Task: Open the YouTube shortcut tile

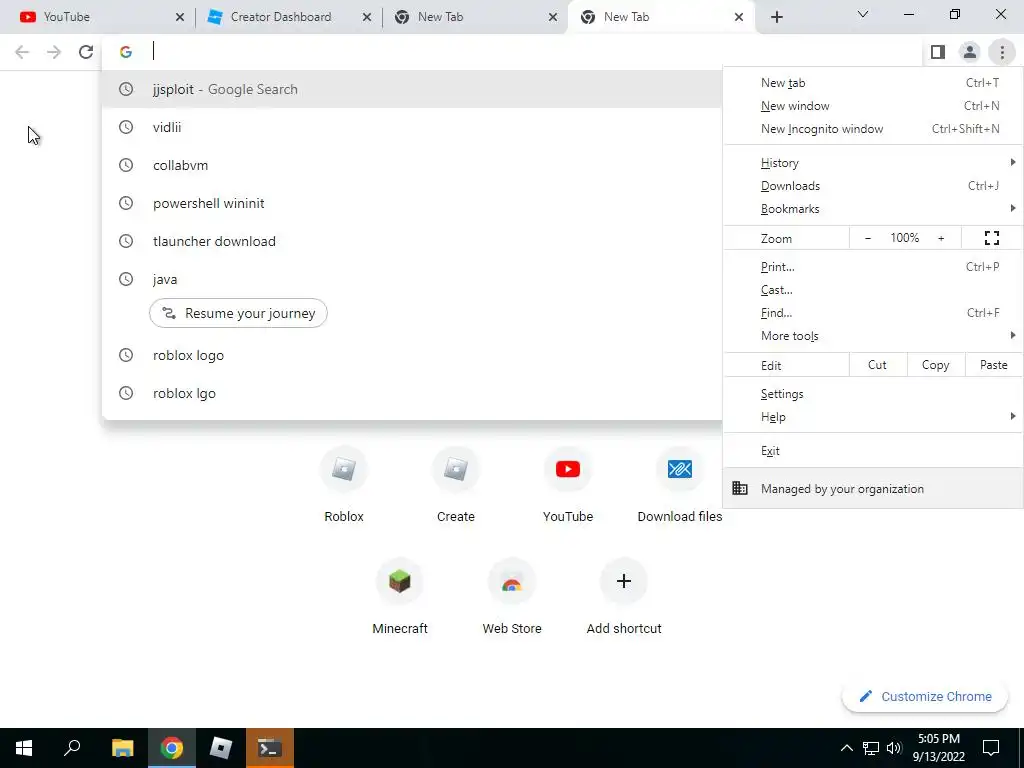Action: coord(568,485)
